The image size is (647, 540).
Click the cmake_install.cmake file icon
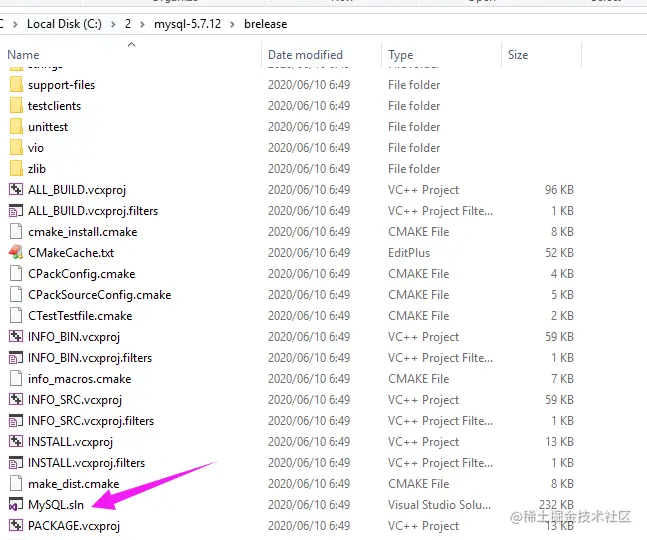coord(16,231)
